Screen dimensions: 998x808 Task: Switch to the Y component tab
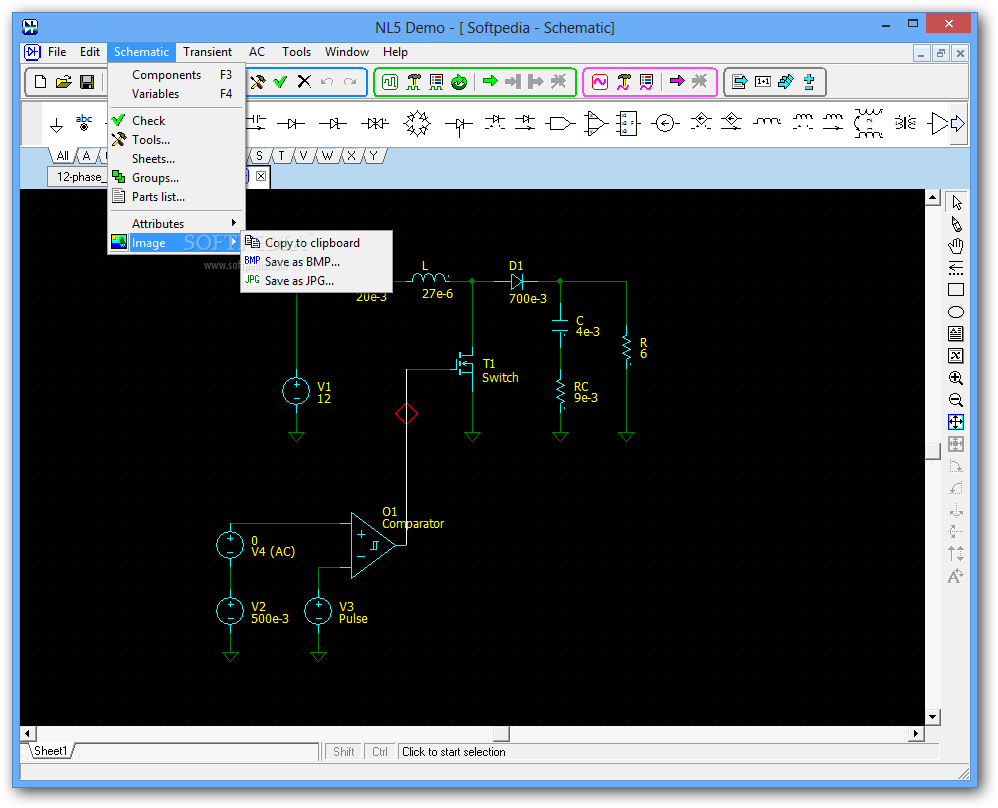click(374, 155)
